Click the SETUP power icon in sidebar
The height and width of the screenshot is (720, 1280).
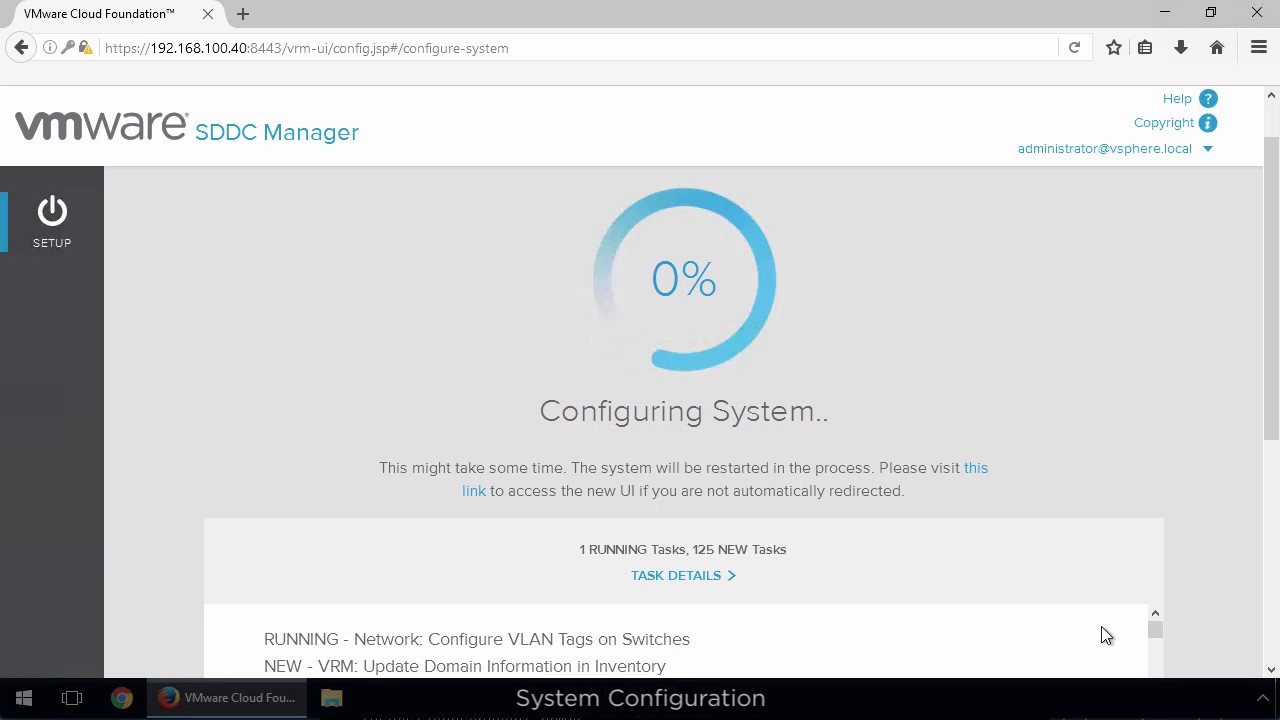(x=52, y=212)
